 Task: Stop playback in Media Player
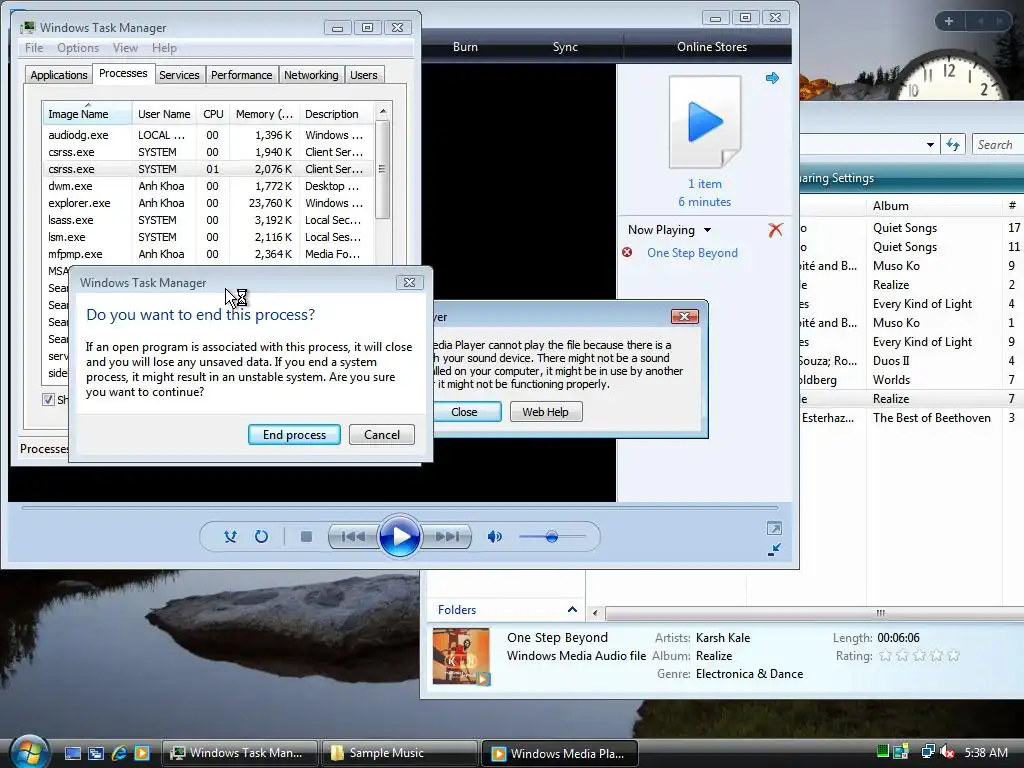(306, 537)
